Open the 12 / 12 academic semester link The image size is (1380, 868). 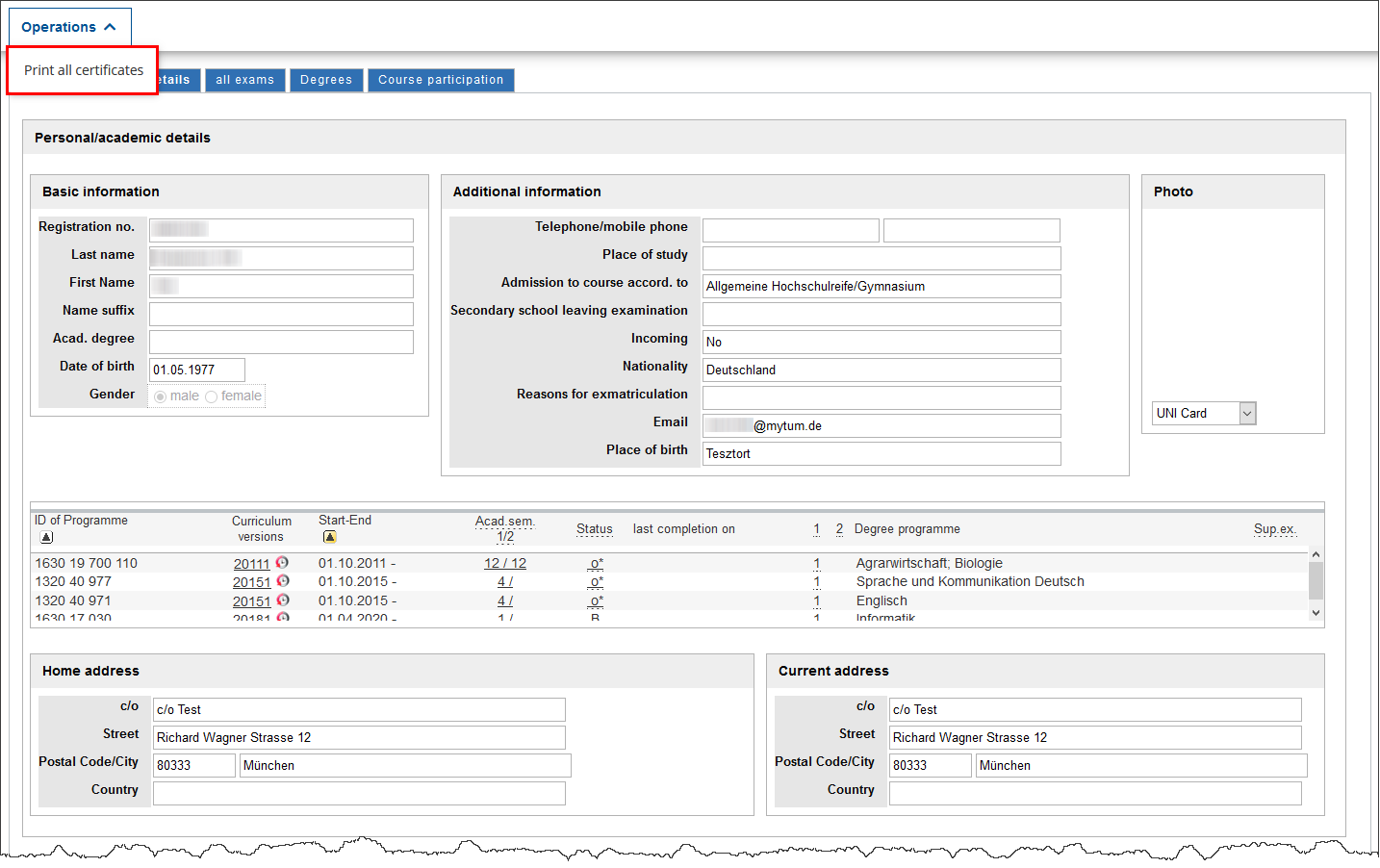(505, 564)
